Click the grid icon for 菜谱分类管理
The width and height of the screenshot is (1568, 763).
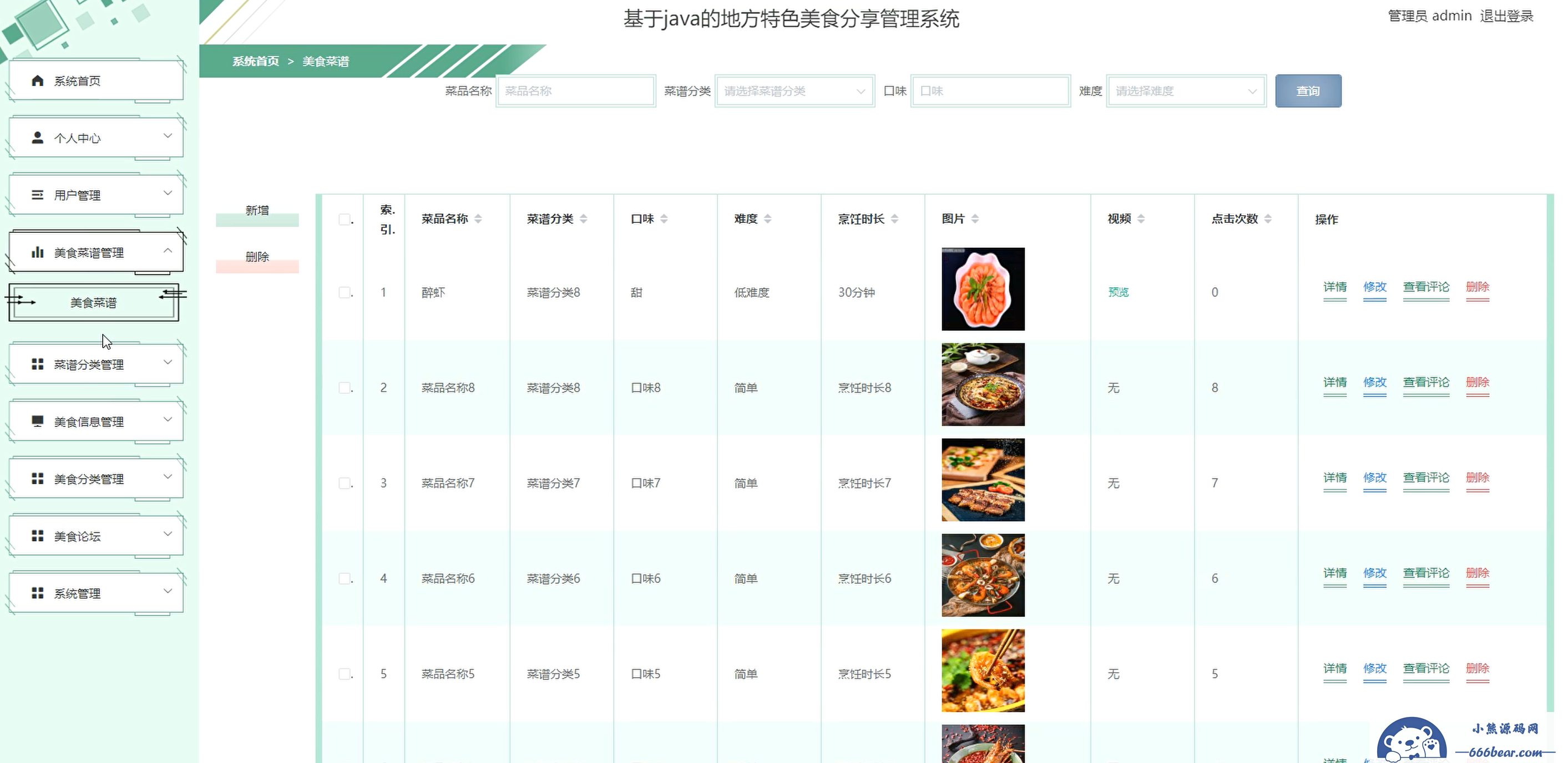click(x=37, y=364)
